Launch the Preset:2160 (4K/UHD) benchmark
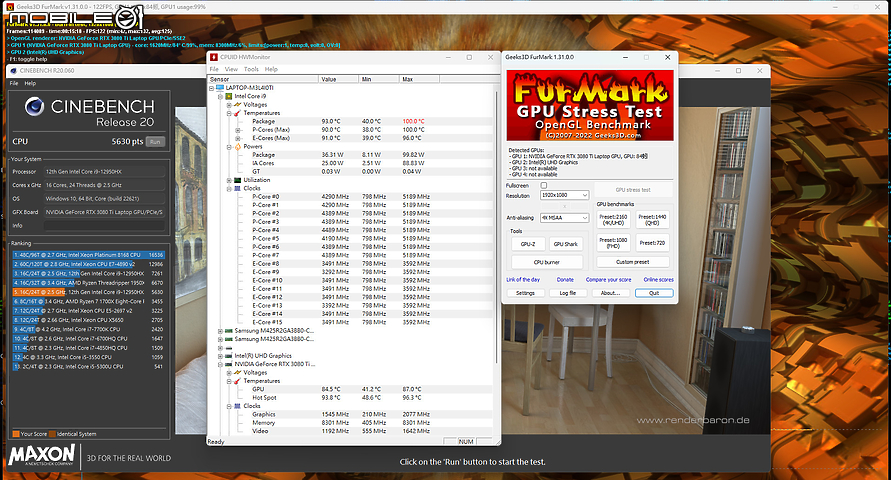This screenshot has width=891, height=480. pyautogui.click(x=613, y=220)
